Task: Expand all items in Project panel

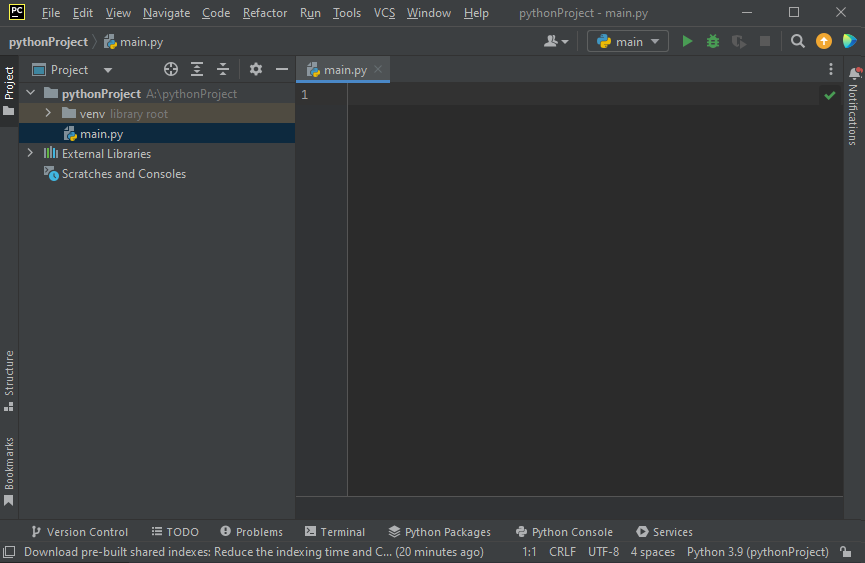Action: coord(197,70)
